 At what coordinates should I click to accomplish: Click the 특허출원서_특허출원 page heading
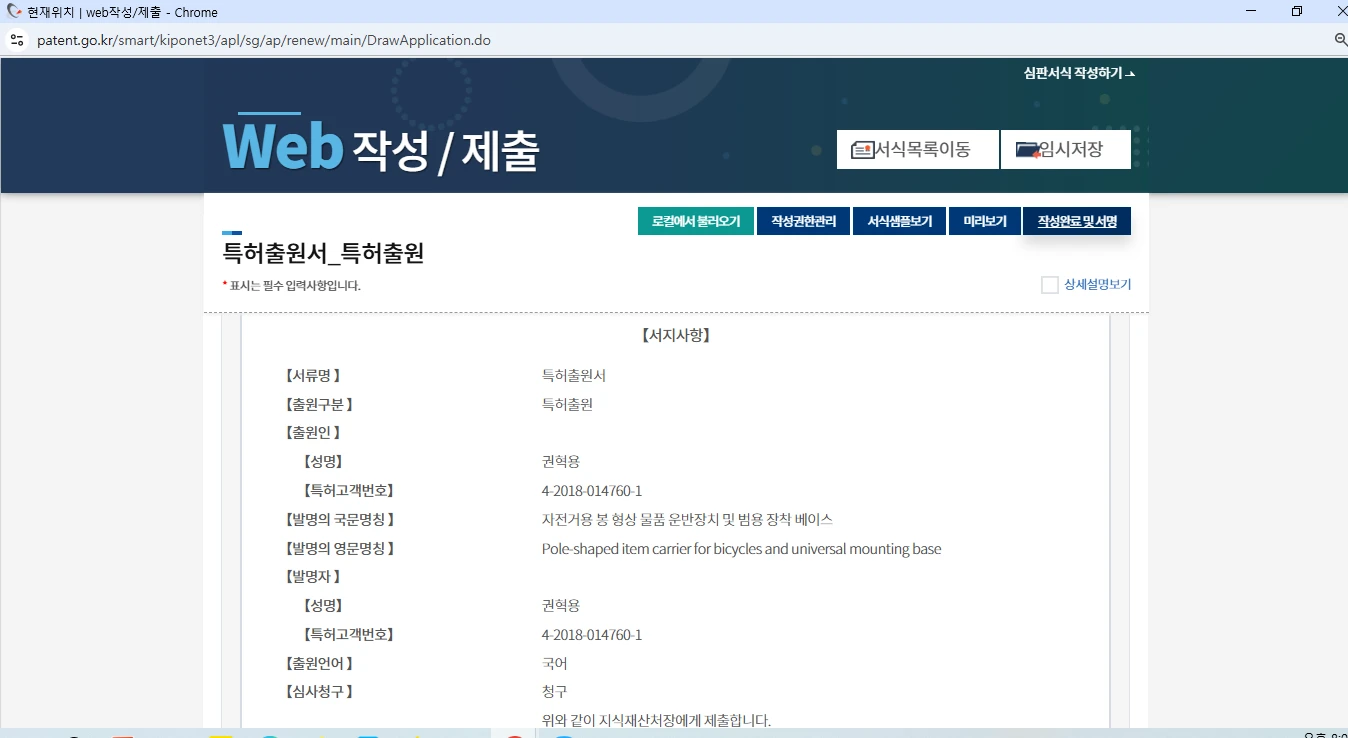click(323, 253)
